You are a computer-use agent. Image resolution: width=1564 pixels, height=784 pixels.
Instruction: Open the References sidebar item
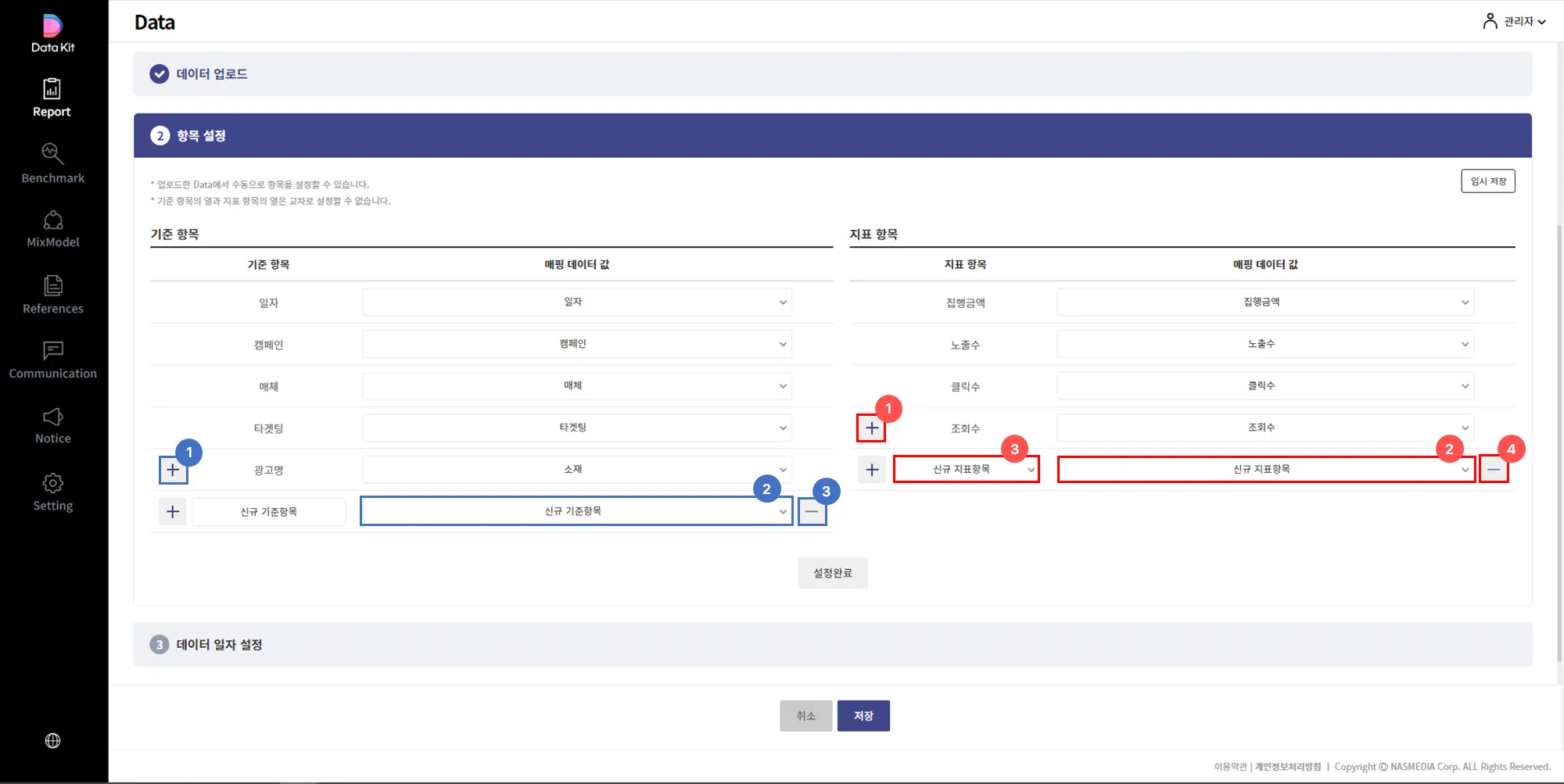52,295
